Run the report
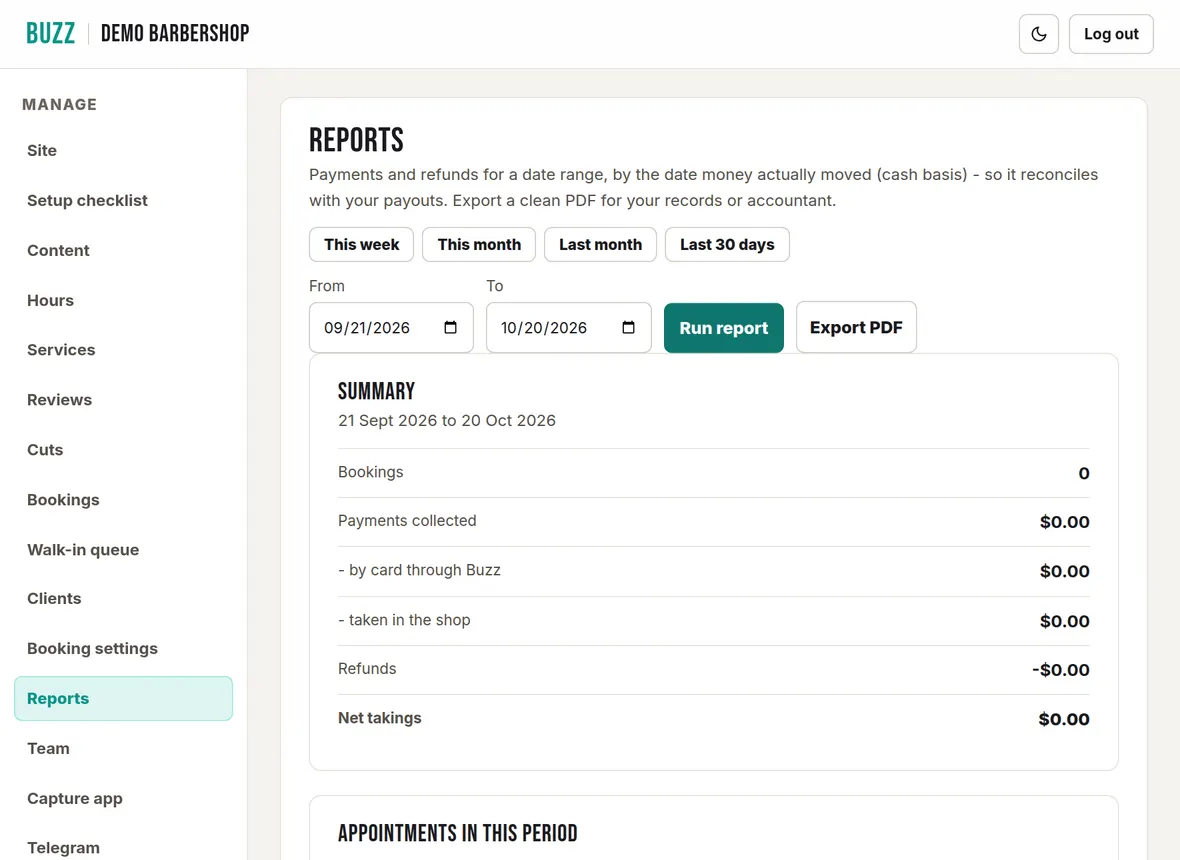This screenshot has width=1180, height=860. 723,328
